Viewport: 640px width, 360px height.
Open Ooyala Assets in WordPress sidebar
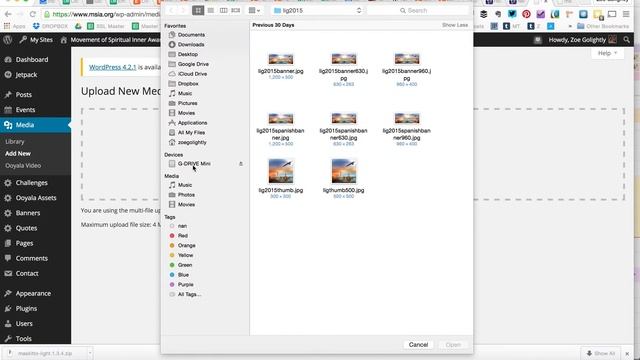[36, 198]
